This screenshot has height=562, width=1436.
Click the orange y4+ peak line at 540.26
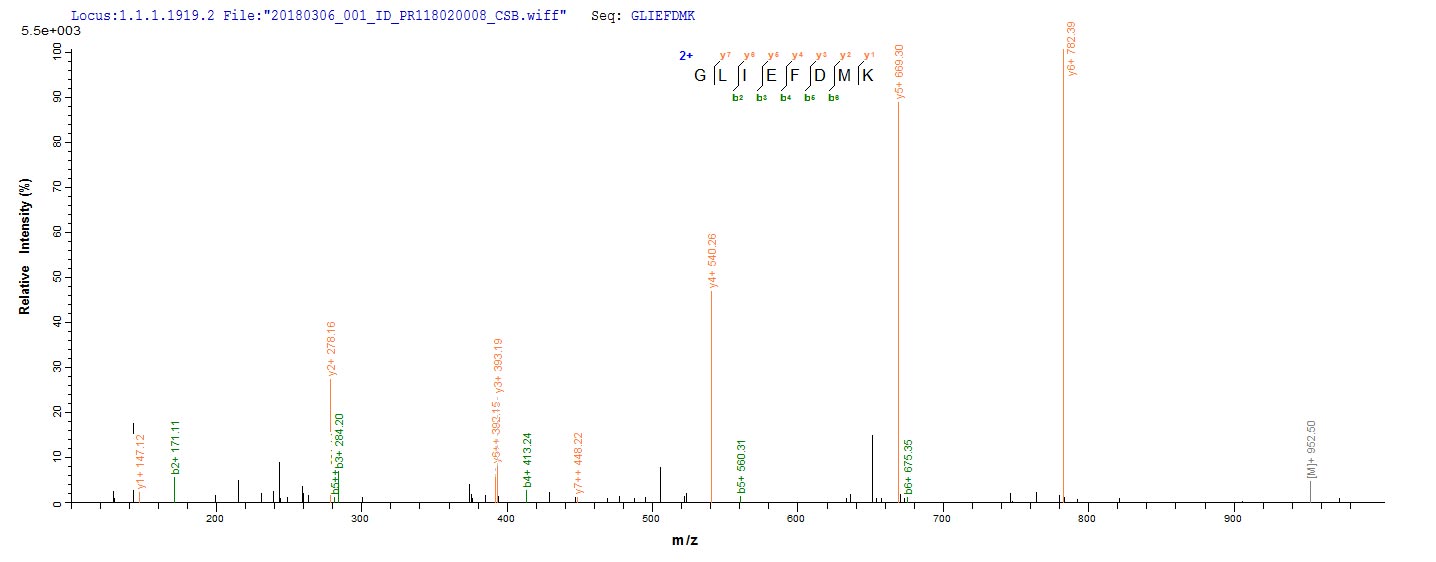pyautogui.click(x=711, y=396)
